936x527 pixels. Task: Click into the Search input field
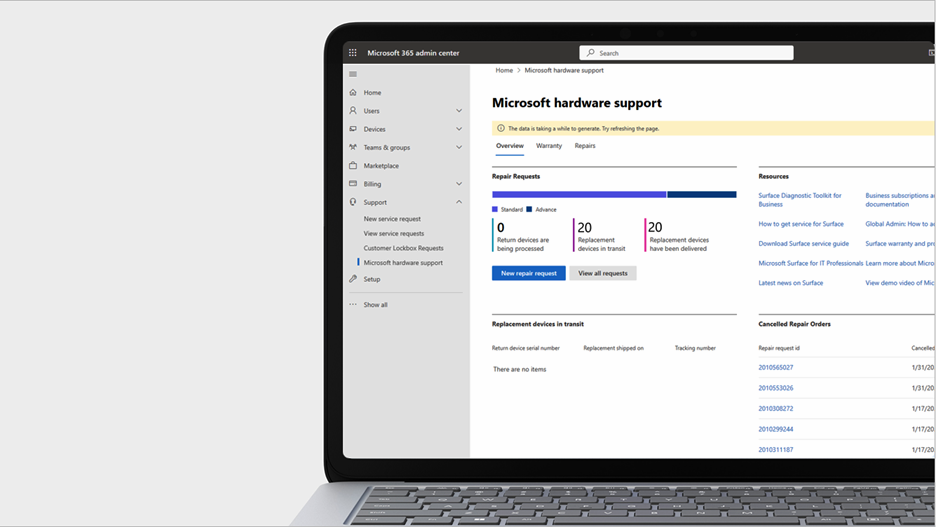pyautogui.click(x=686, y=53)
